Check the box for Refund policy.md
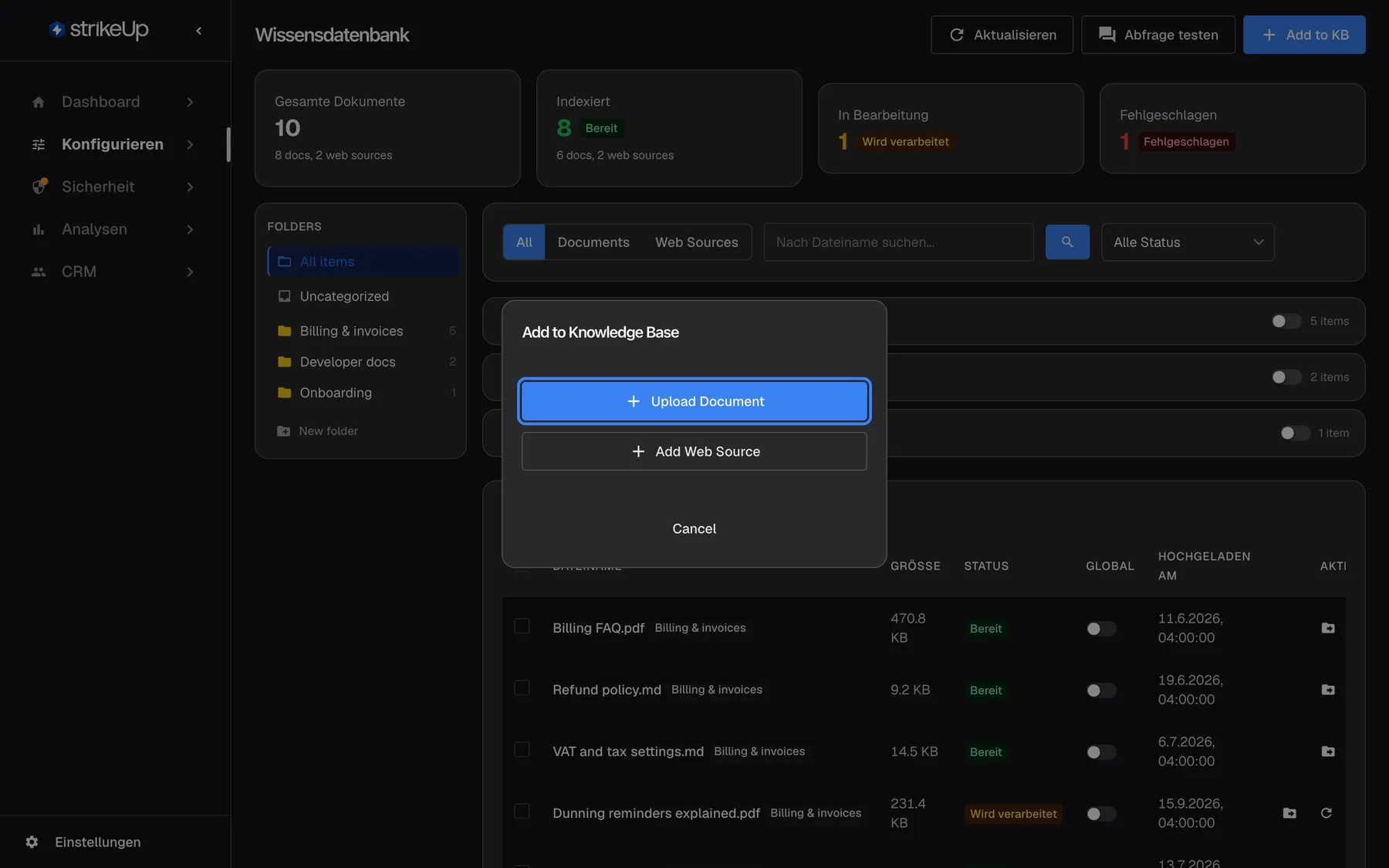This screenshot has height=868, width=1389. (522, 687)
